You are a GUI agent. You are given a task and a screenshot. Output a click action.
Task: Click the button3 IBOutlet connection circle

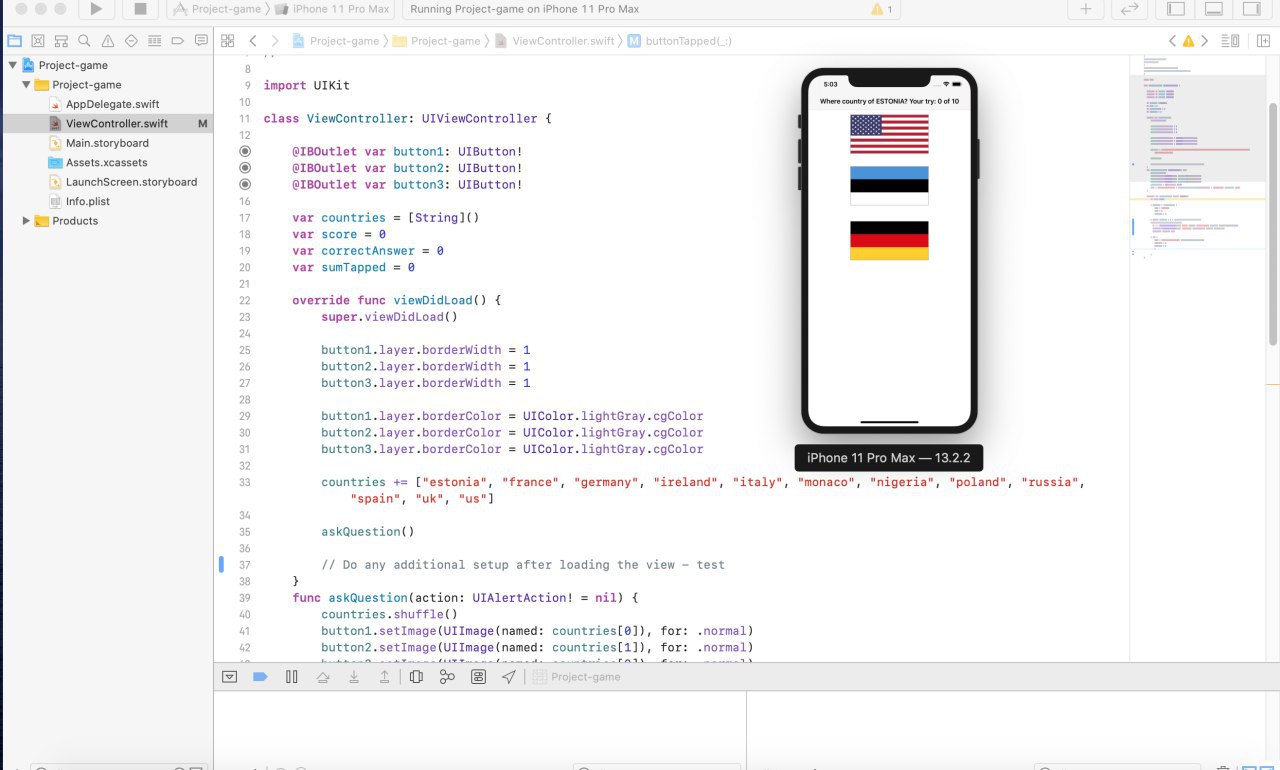click(x=245, y=185)
